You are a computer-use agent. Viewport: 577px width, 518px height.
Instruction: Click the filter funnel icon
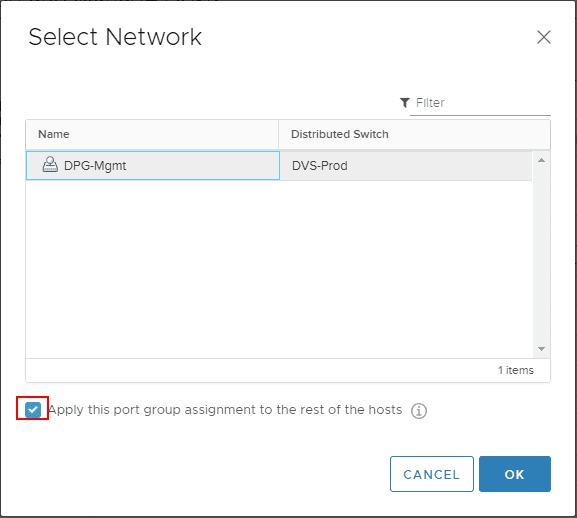[x=404, y=103]
